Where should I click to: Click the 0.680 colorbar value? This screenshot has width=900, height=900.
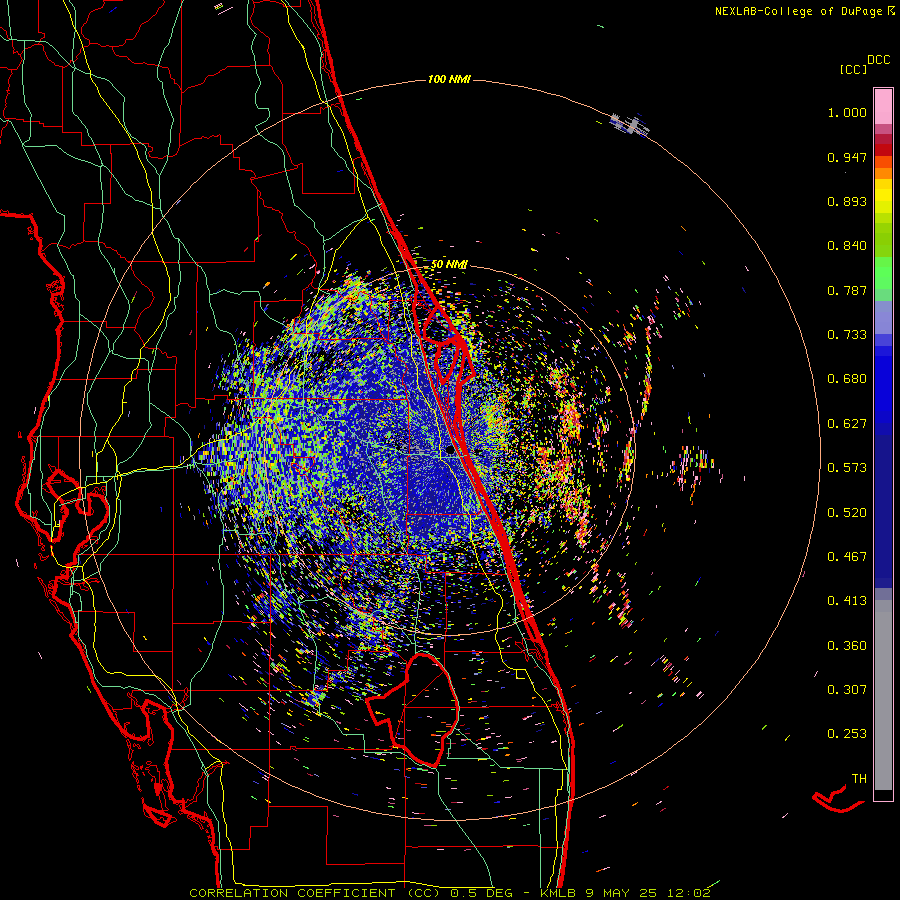[x=847, y=379]
